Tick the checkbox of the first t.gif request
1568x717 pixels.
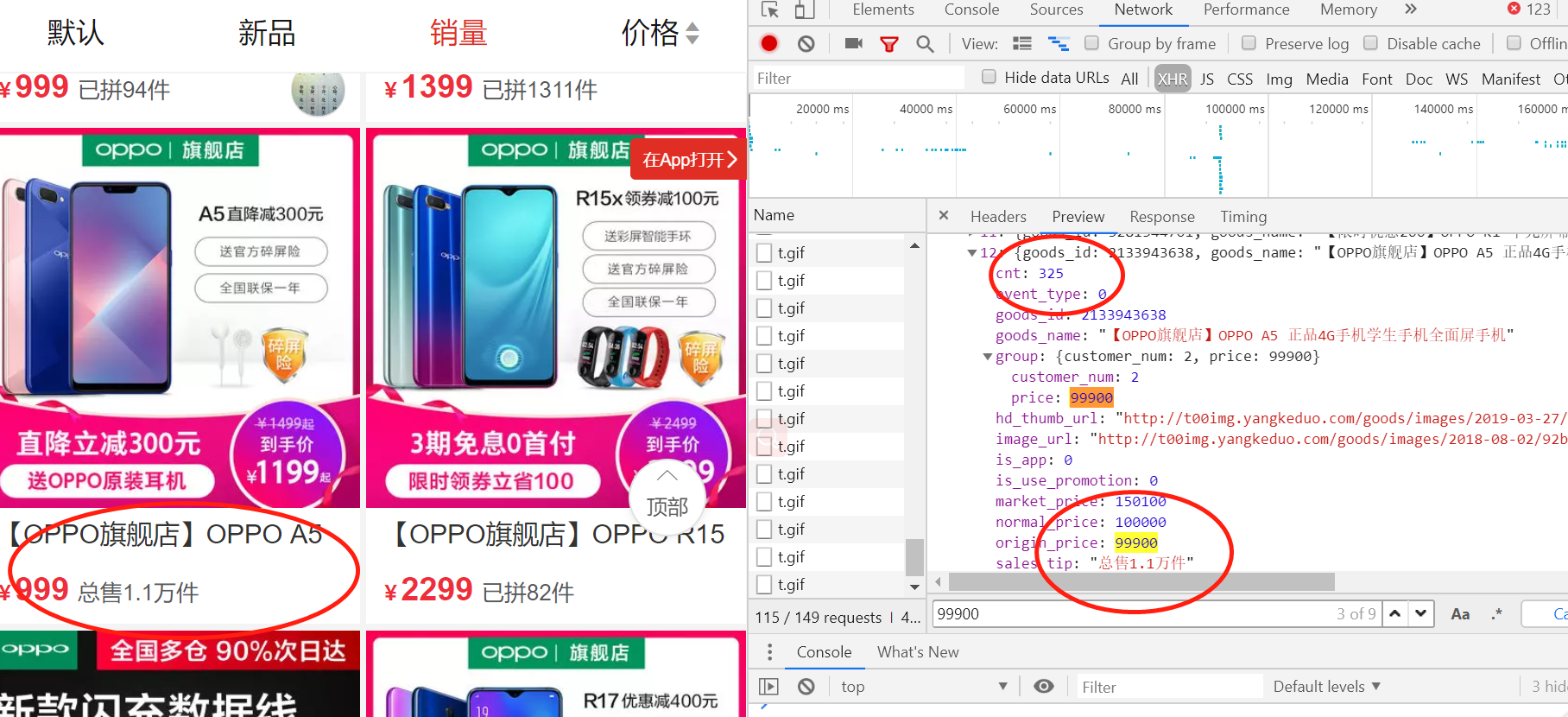point(764,253)
